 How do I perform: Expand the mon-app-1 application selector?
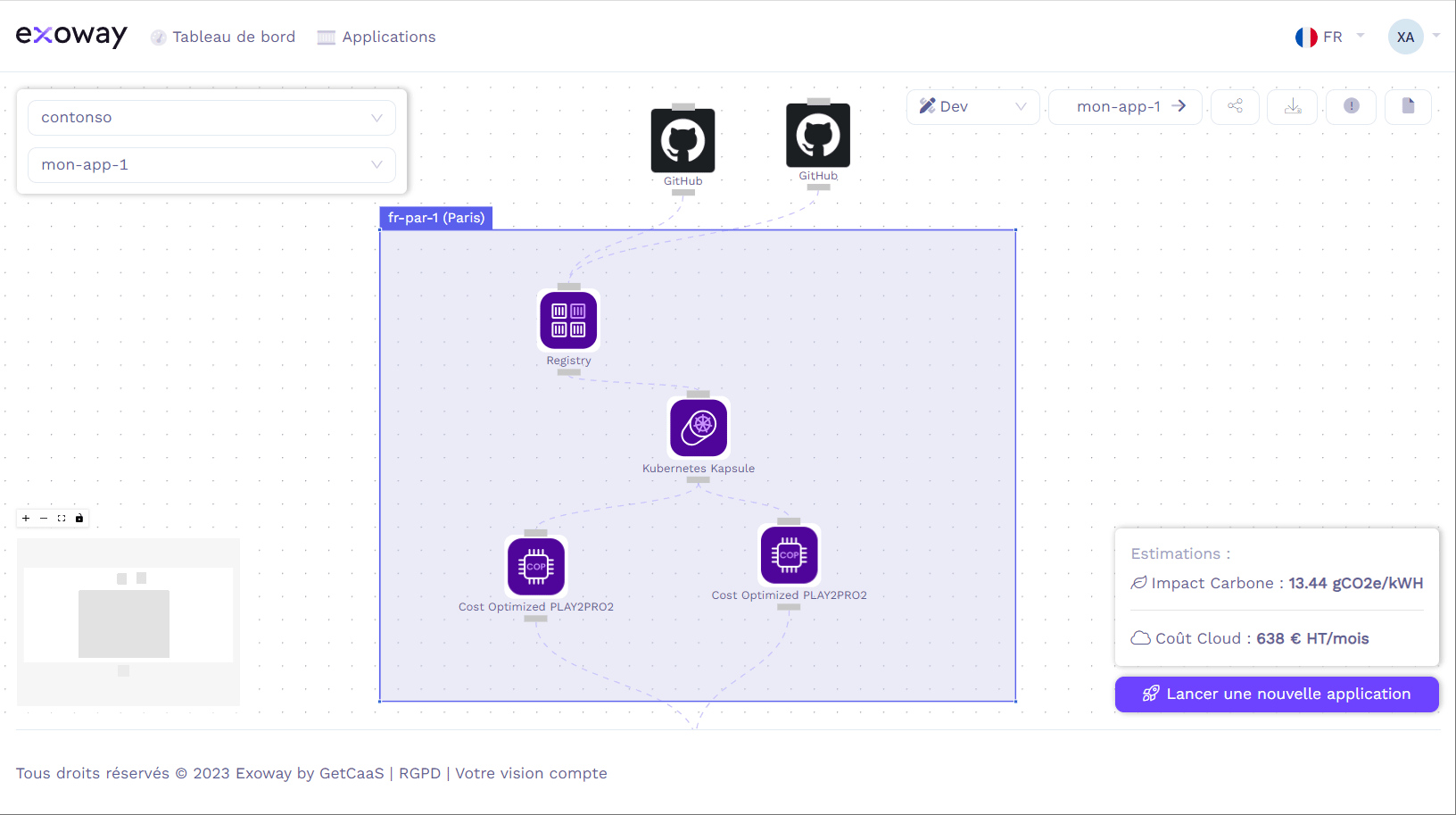(211, 164)
